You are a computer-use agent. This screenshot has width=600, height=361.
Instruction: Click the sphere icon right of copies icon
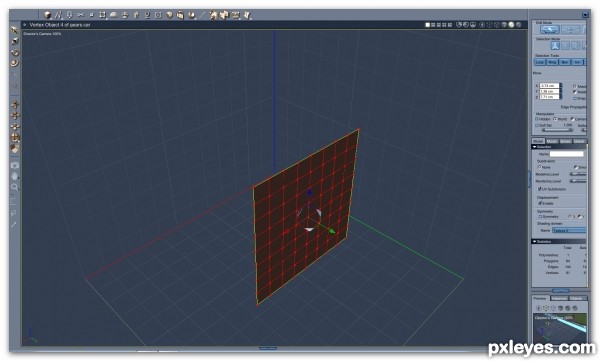point(192,15)
